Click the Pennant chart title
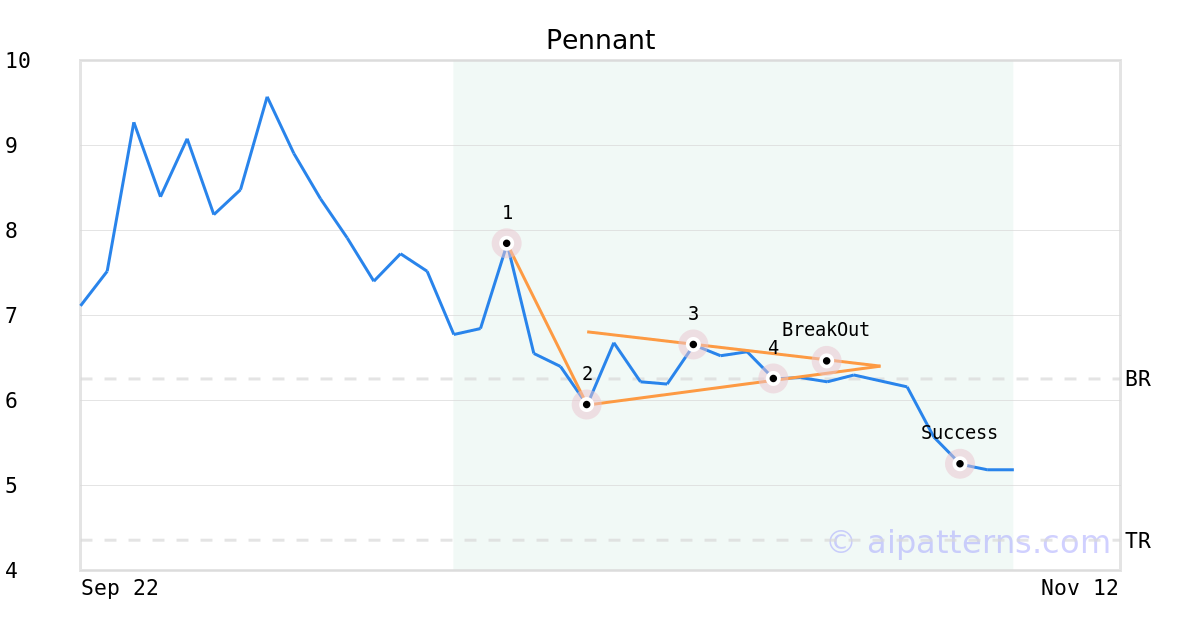 (x=600, y=40)
